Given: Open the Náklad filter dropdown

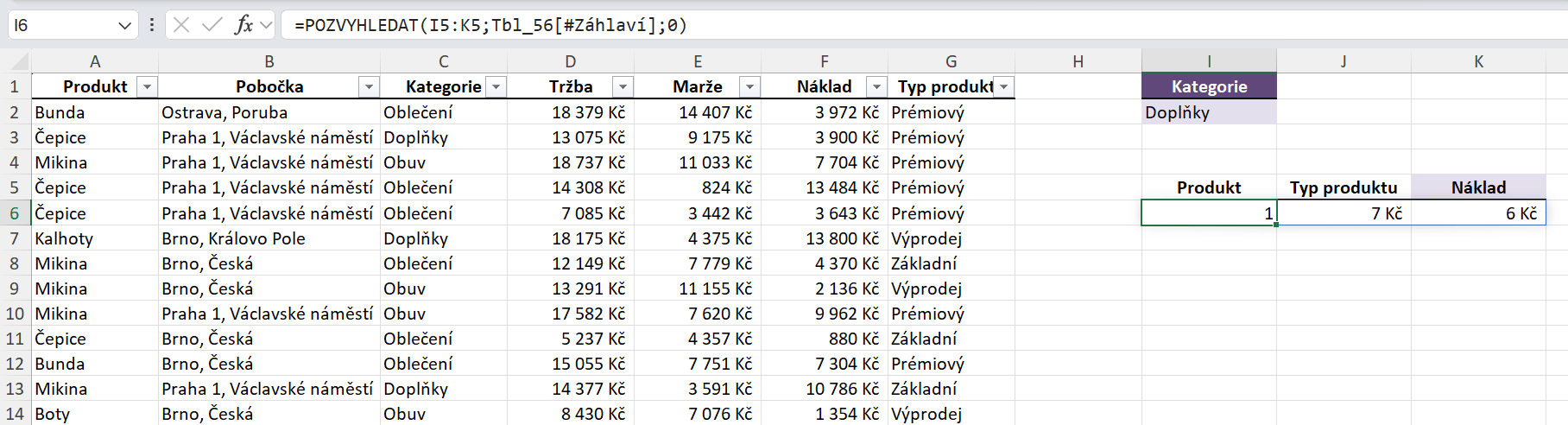Looking at the screenshot, I should coord(877,87).
